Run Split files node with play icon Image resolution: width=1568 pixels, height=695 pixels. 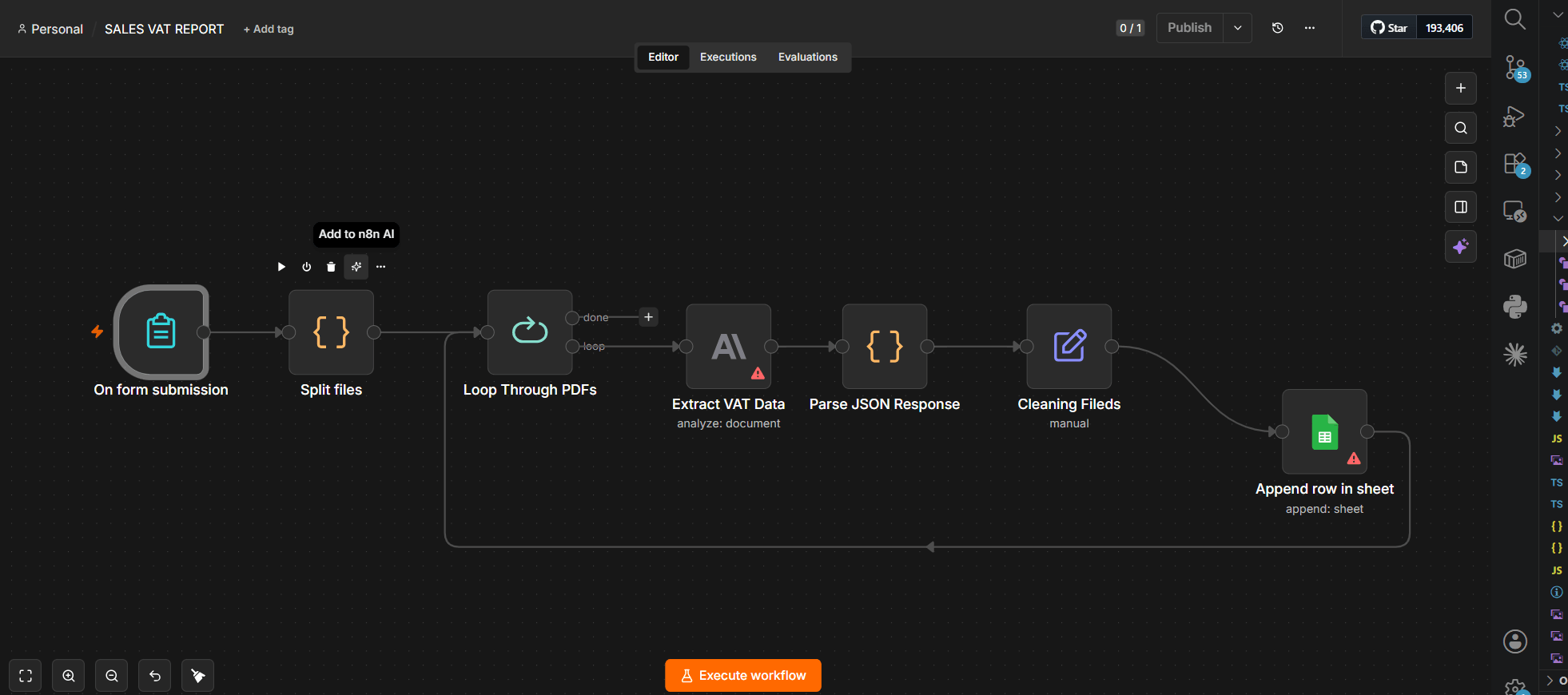(281, 267)
